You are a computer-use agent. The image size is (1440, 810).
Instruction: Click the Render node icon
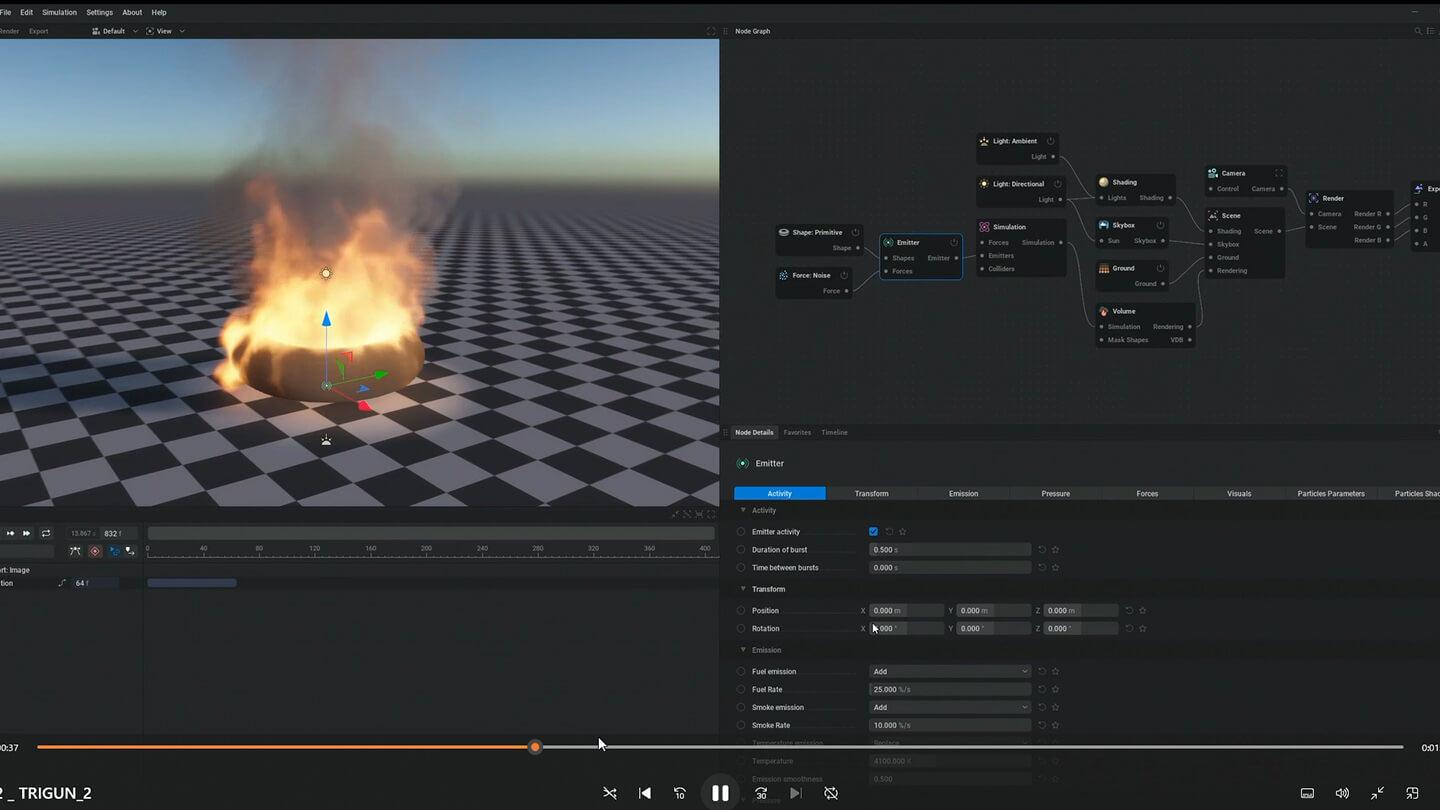tap(1314, 198)
